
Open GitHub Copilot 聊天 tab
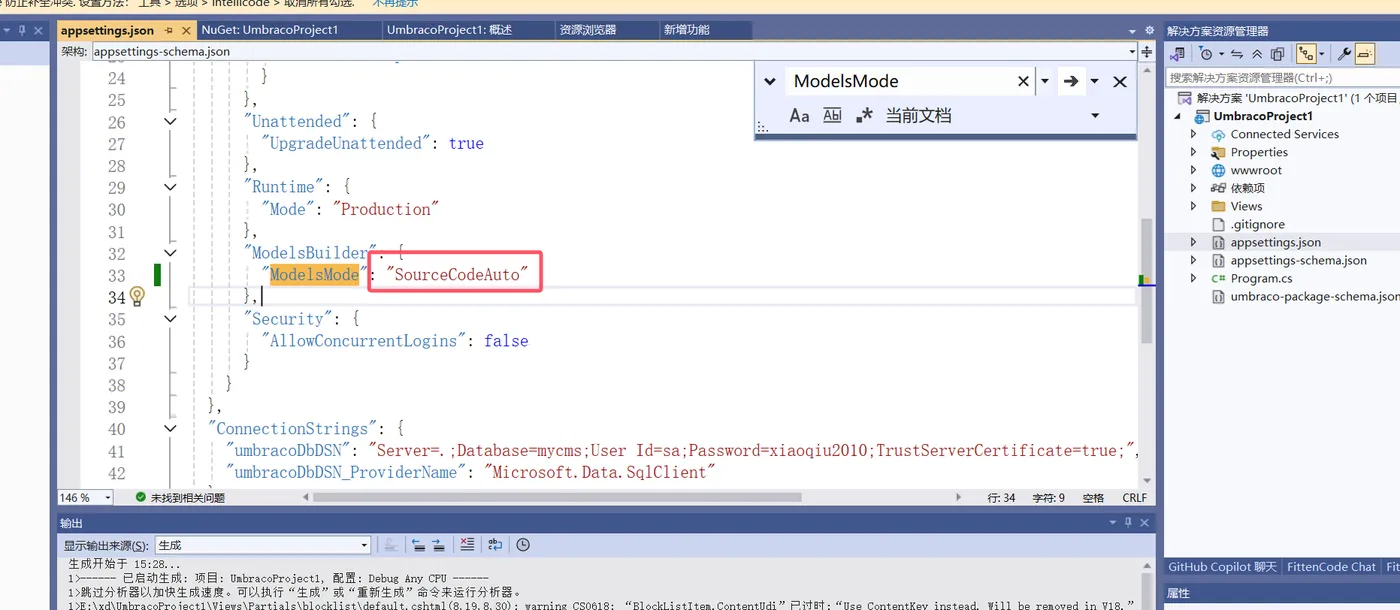point(1222,567)
